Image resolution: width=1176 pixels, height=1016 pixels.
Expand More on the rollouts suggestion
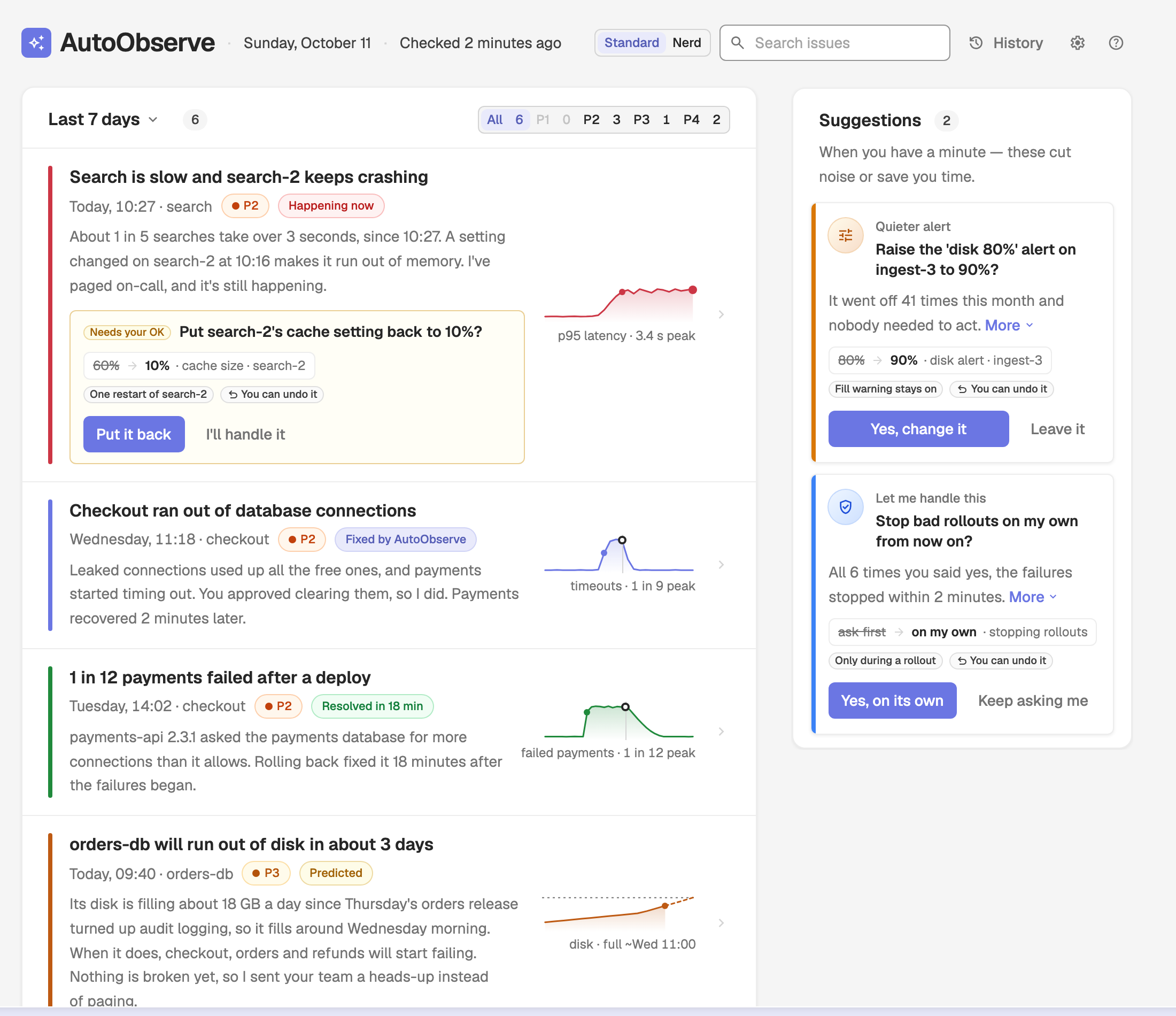(1033, 597)
